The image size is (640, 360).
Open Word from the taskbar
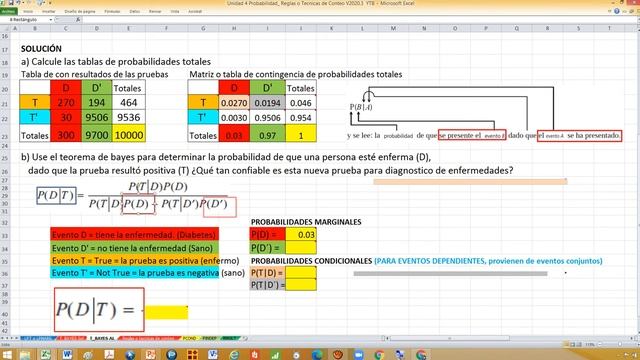pyautogui.click(x=67, y=355)
